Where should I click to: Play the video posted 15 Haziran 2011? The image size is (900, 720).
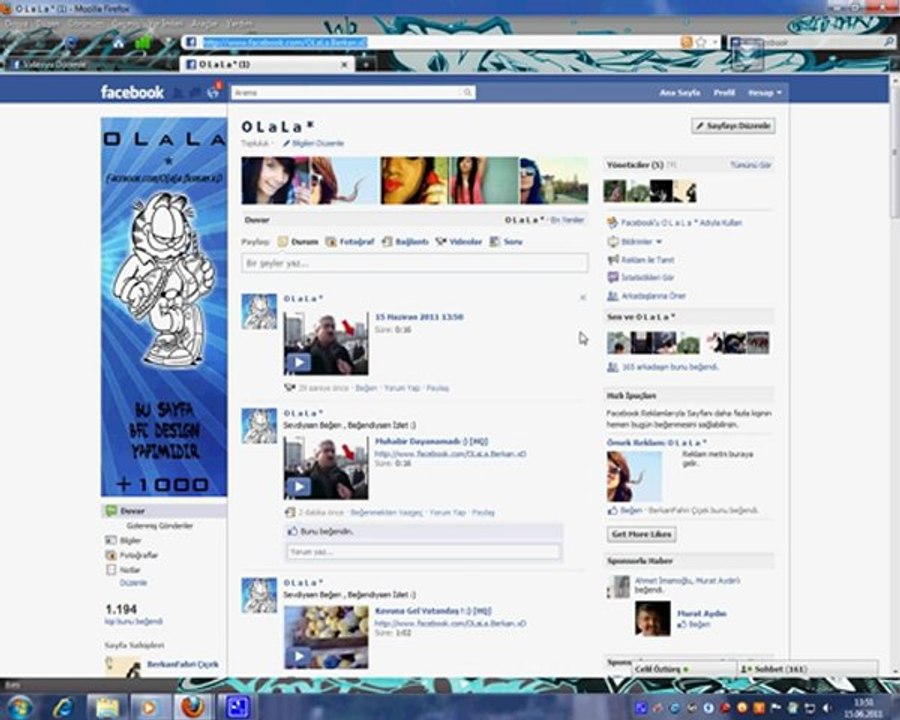click(x=298, y=363)
